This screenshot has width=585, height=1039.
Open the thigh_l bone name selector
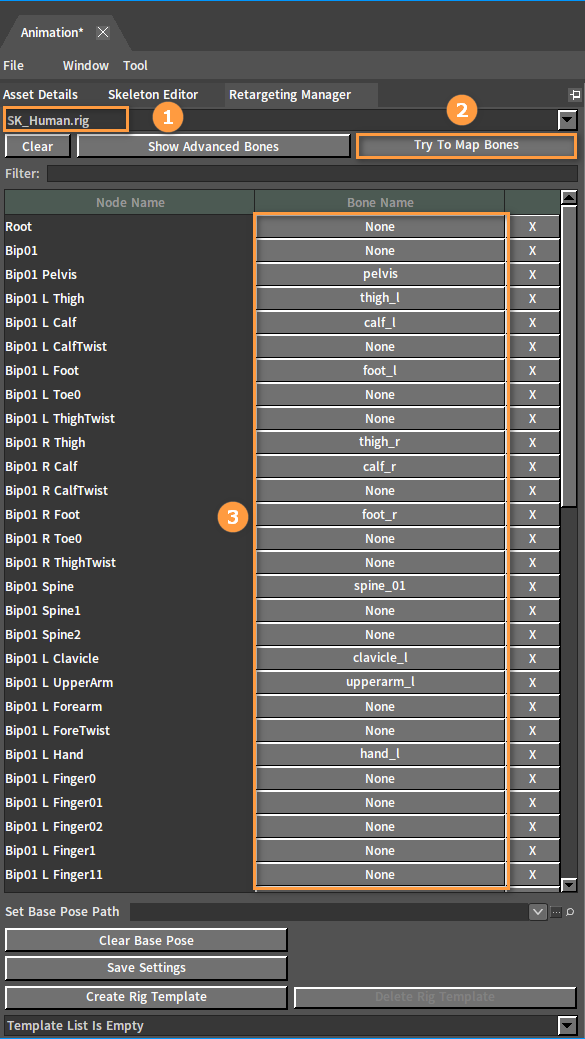[380, 298]
